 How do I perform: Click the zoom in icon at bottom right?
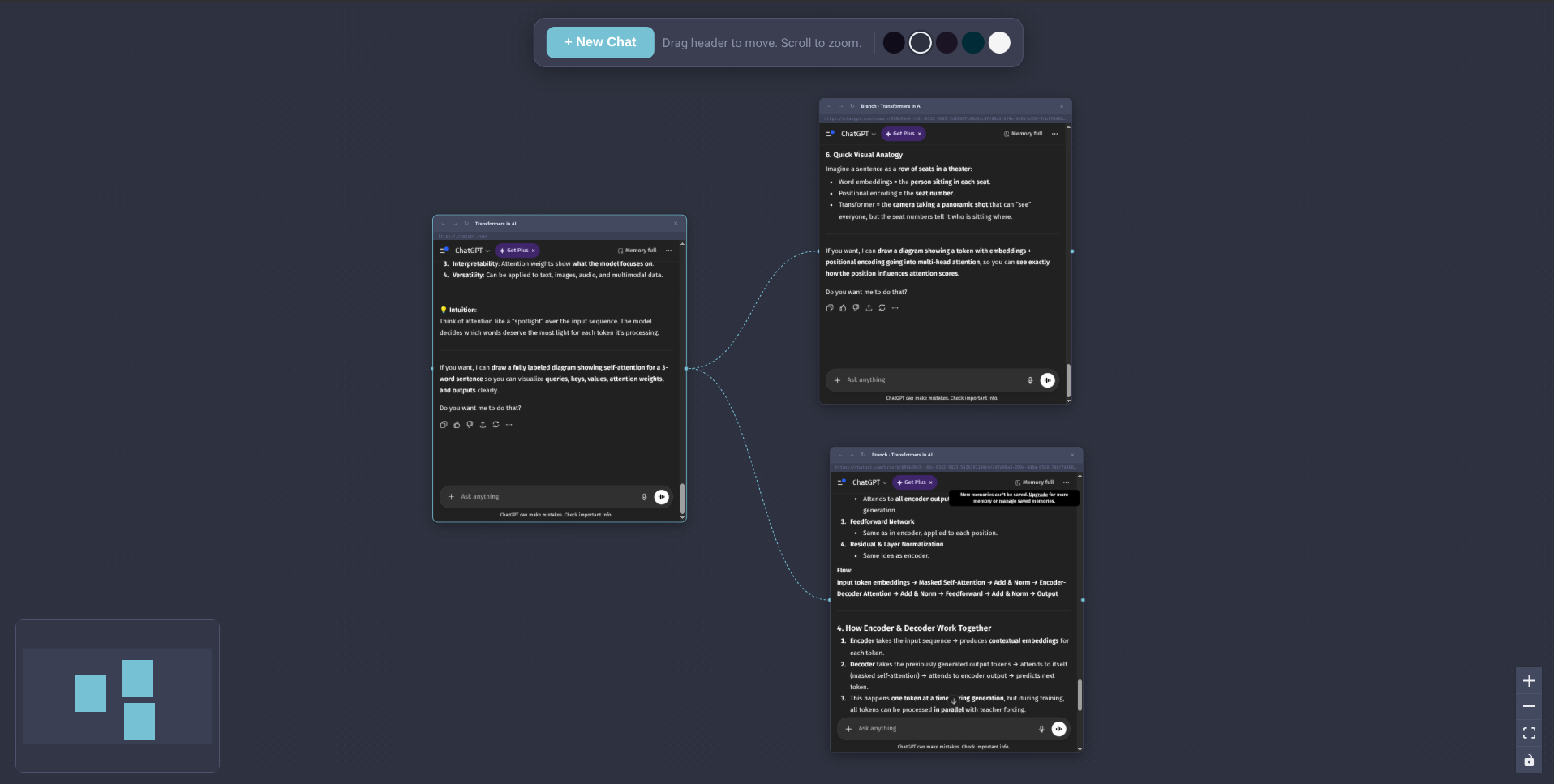coord(1529,681)
